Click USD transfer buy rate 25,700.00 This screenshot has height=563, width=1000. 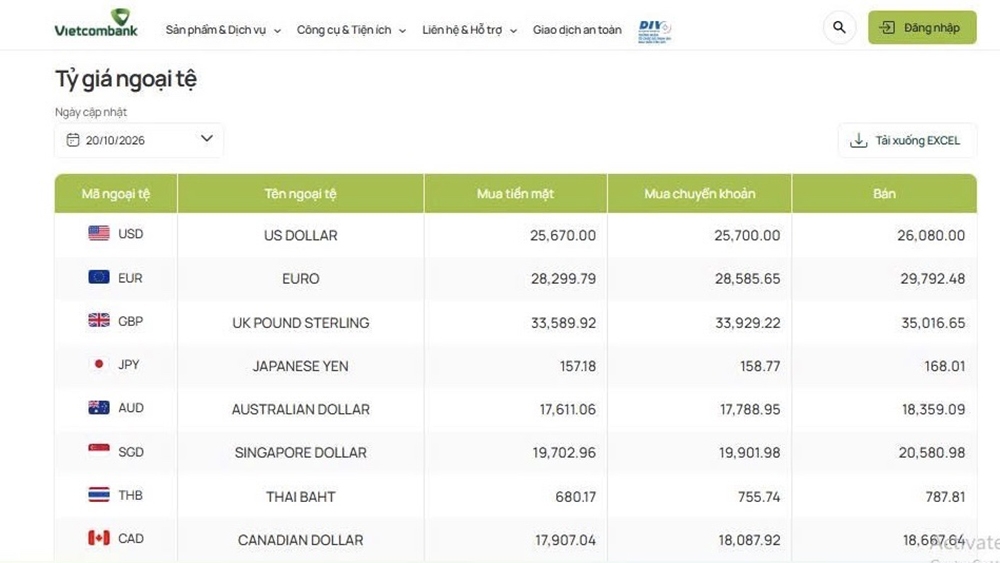click(x=747, y=235)
